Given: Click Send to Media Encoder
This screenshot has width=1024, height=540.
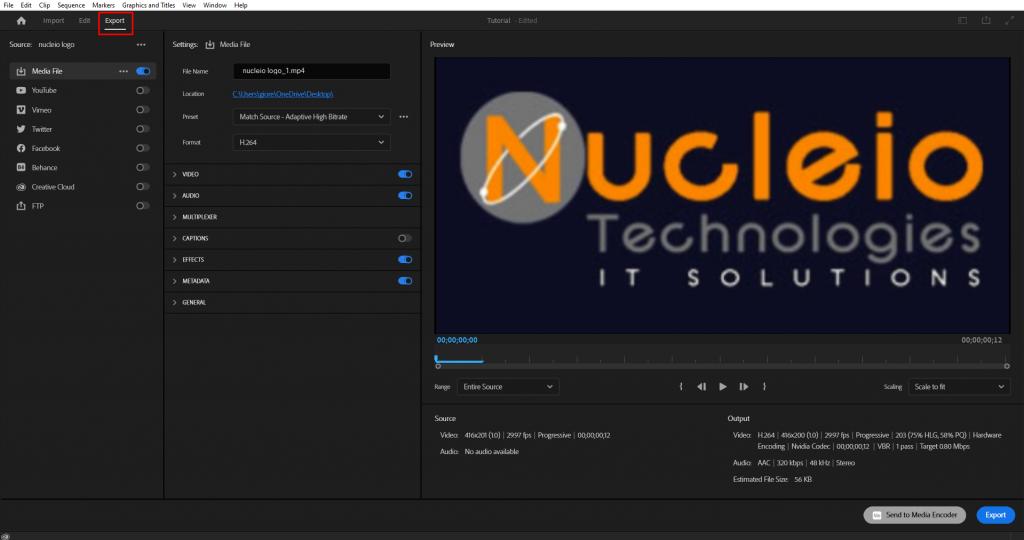Looking at the screenshot, I should (x=914, y=515).
